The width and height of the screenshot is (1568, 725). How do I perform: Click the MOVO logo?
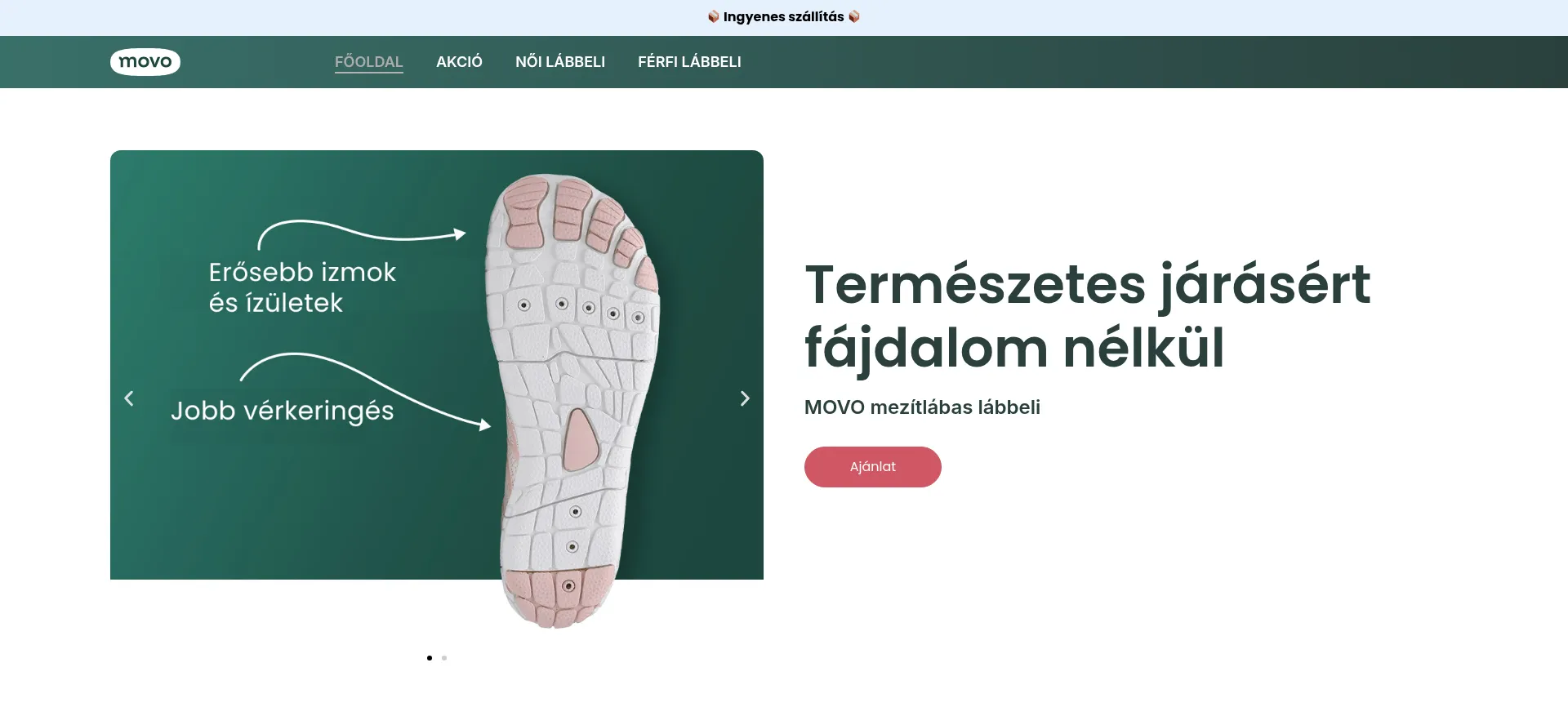pyautogui.click(x=145, y=62)
